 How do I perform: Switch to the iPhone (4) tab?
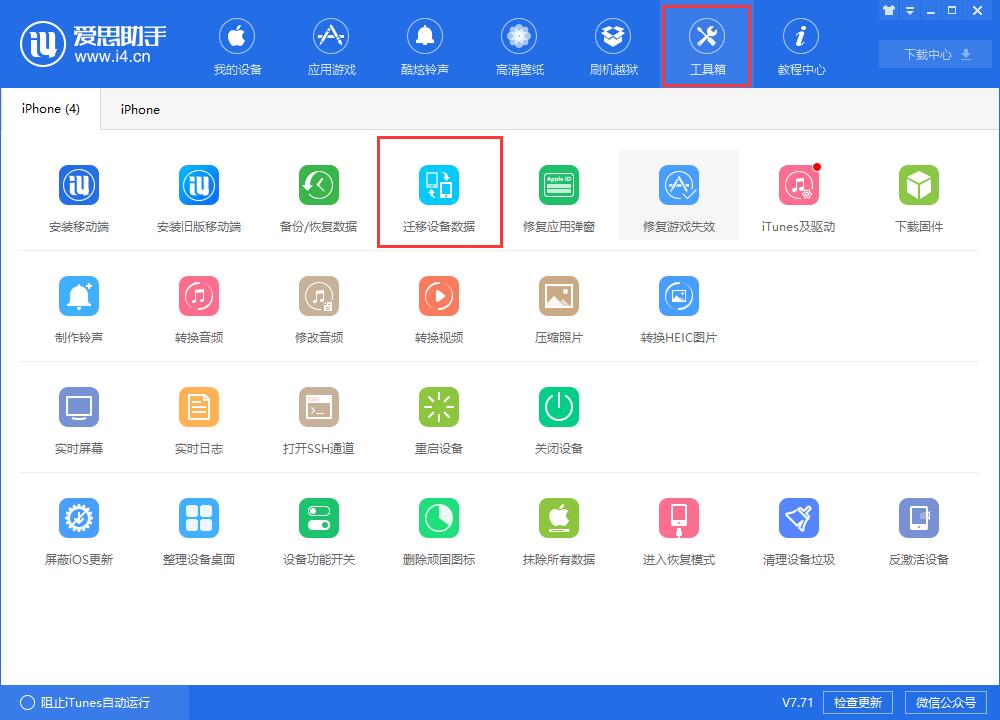point(50,108)
